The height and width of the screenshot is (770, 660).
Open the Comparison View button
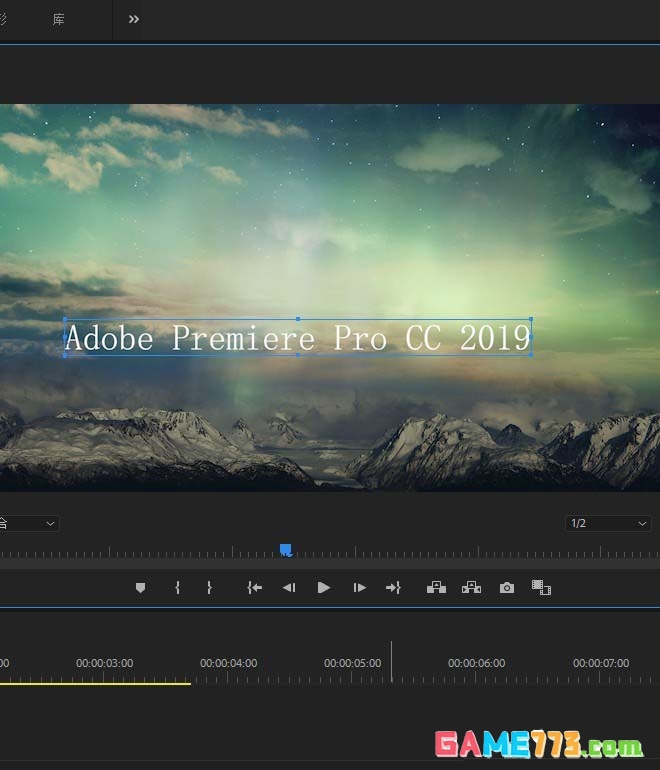(541, 587)
